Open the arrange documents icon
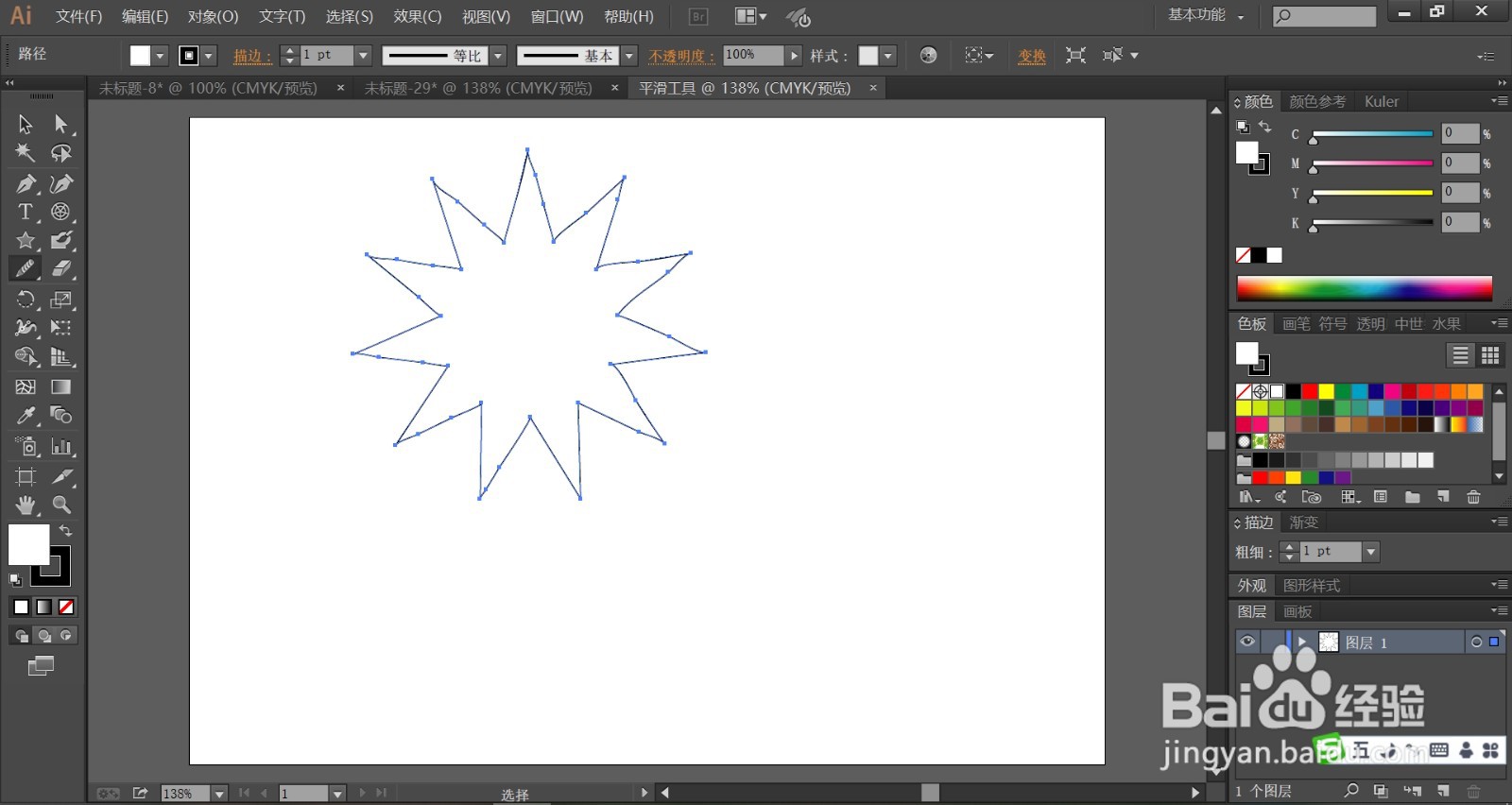The image size is (1512, 805). pyautogui.click(x=750, y=17)
